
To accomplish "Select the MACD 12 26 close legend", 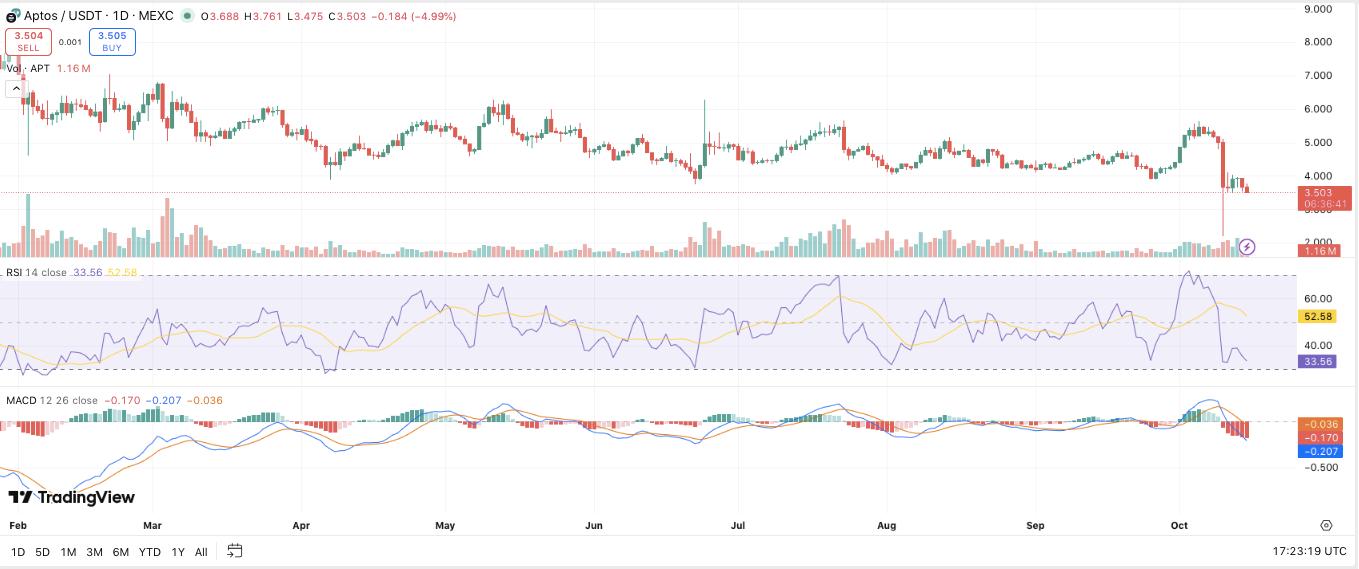I will (52, 400).
